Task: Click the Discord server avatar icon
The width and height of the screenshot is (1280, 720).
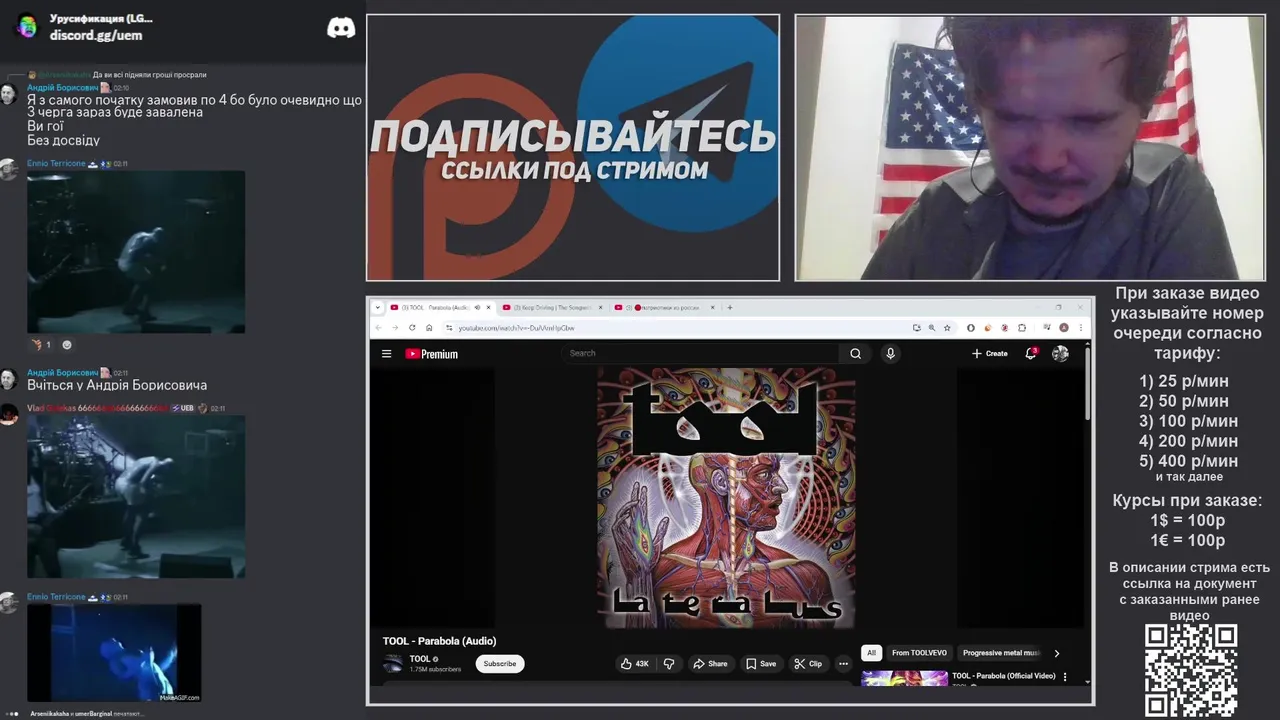Action: (x=27, y=27)
